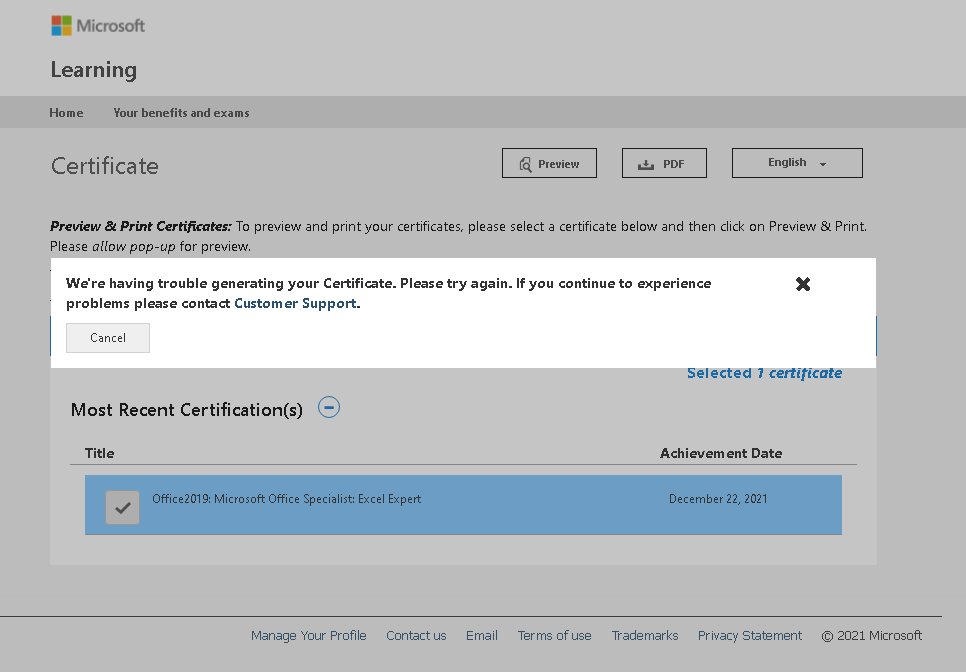This screenshot has width=966, height=672.
Task: Open the Contact us footer link
Action: click(416, 635)
